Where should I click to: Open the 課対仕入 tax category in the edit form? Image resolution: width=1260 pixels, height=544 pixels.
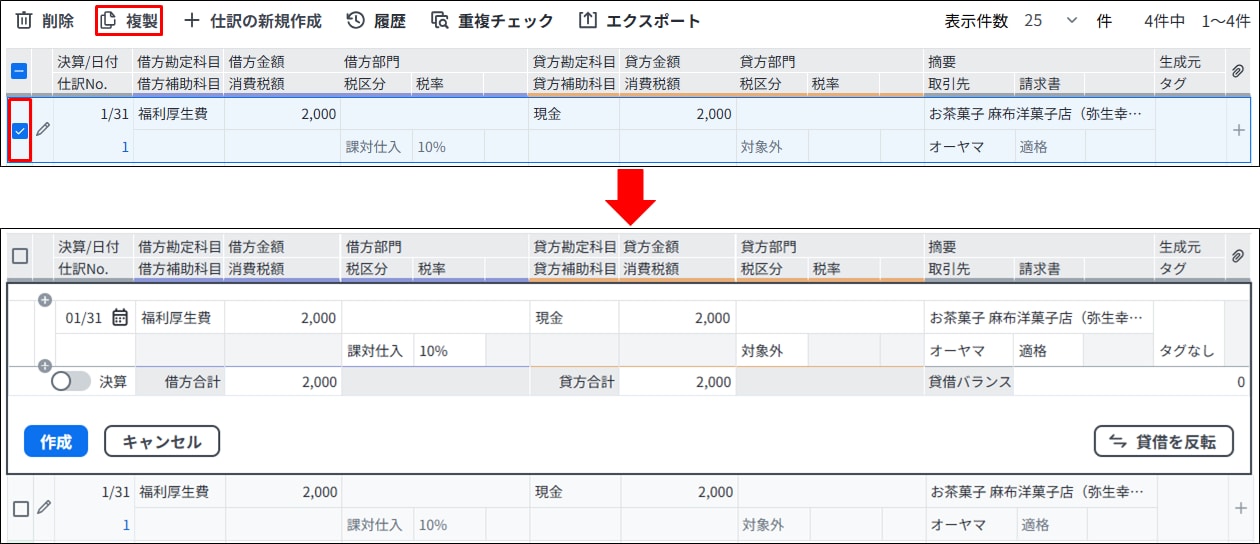(375, 351)
